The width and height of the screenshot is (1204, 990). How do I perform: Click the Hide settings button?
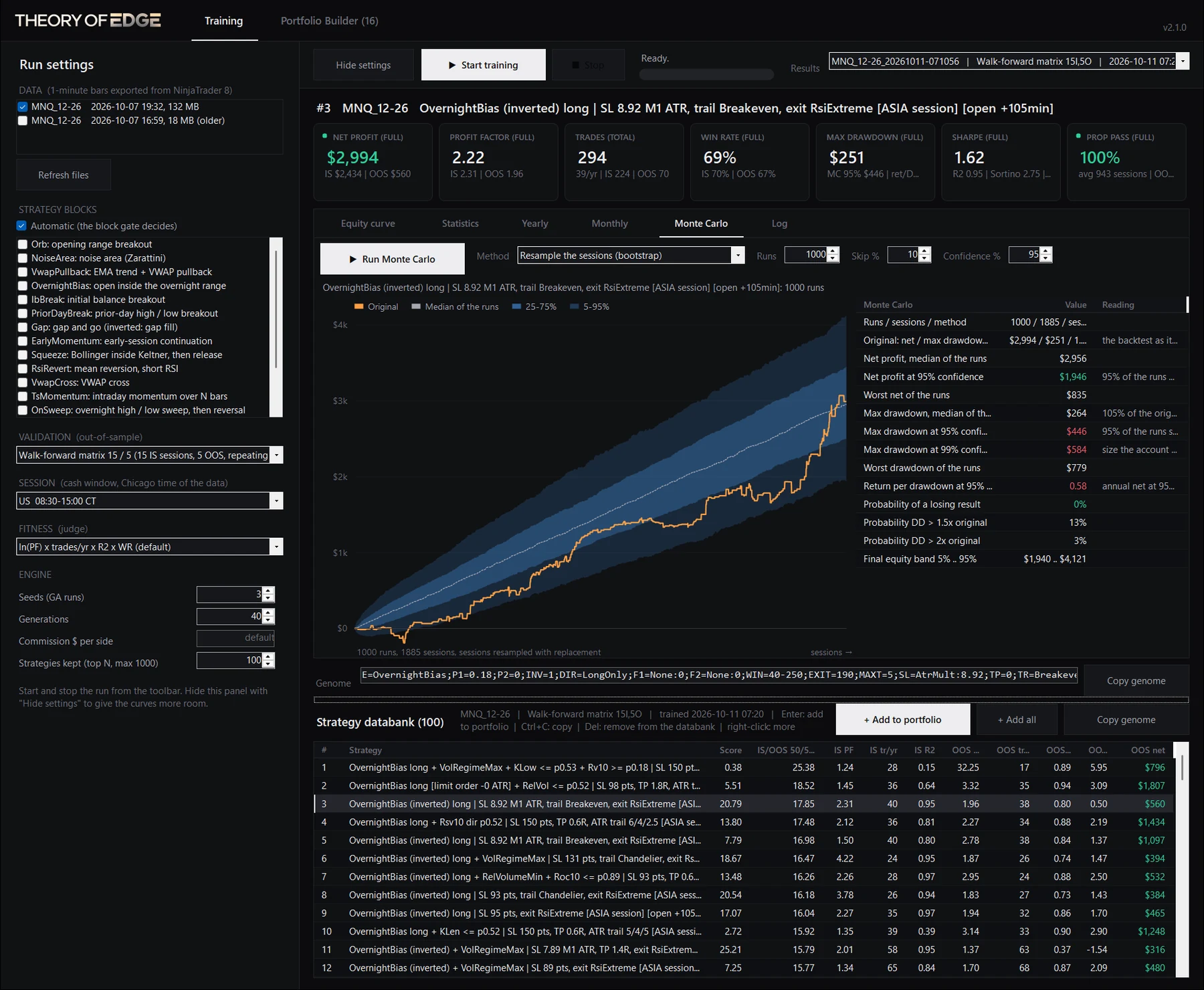pyautogui.click(x=363, y=65)
